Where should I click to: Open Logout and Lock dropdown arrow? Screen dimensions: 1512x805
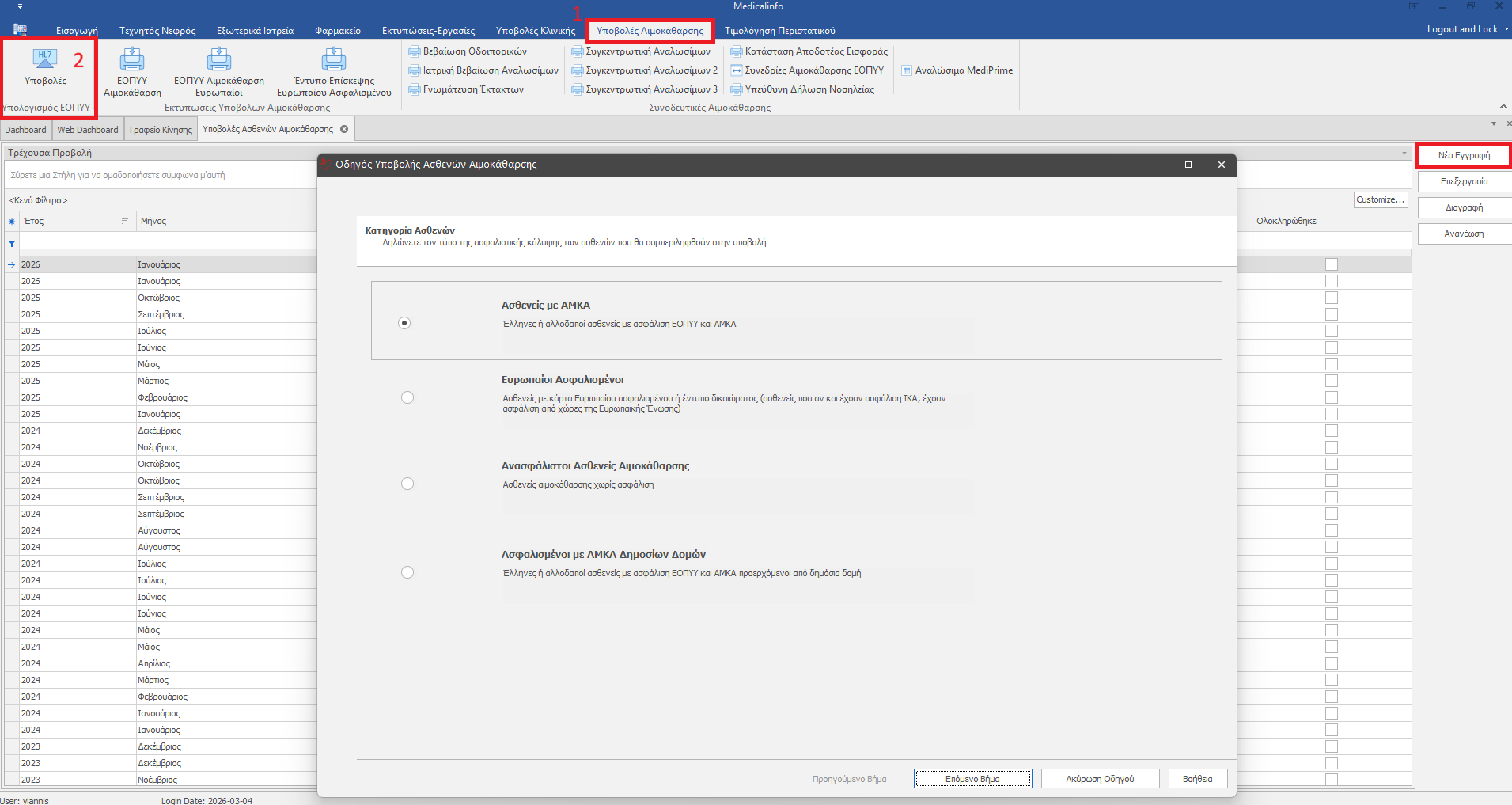pos(1506,29)
